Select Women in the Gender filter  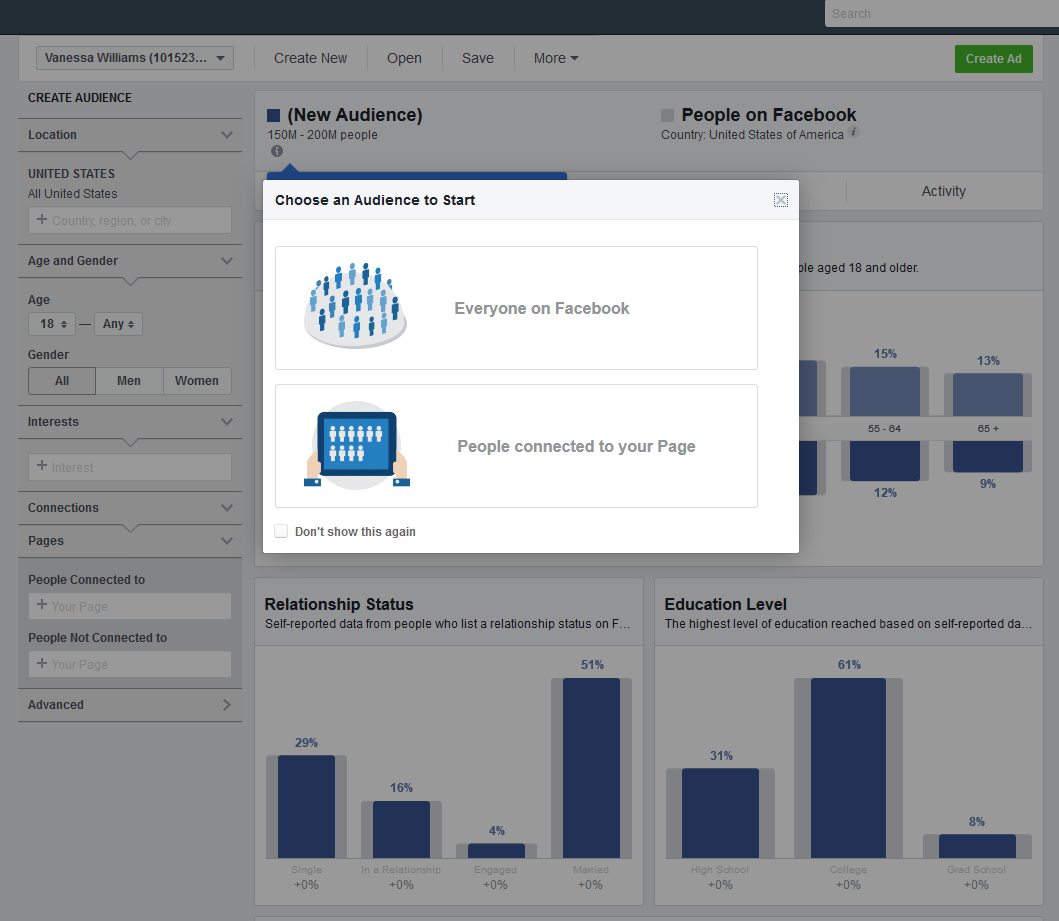197,381
